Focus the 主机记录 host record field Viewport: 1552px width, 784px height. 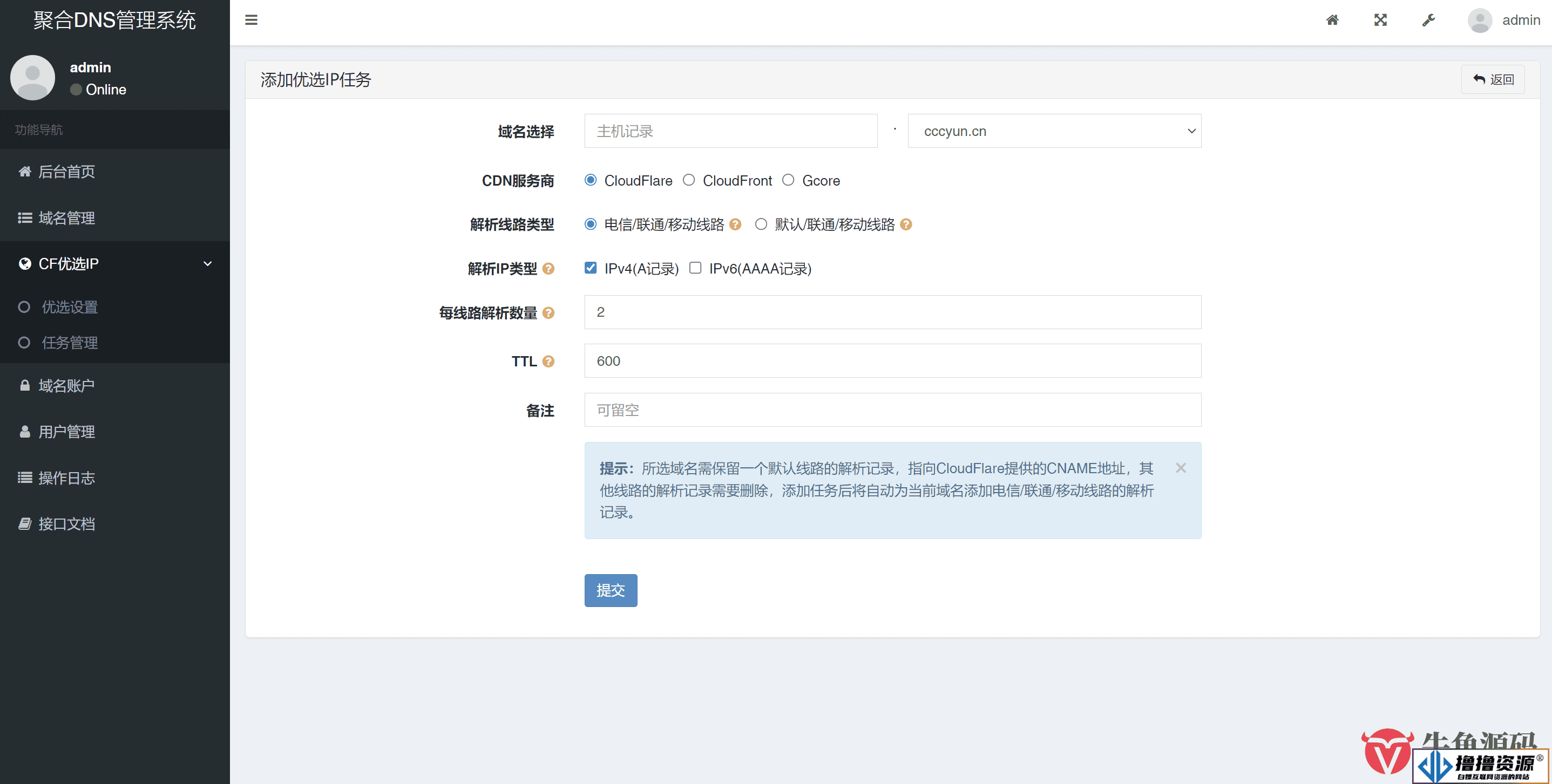click(731, 131)
